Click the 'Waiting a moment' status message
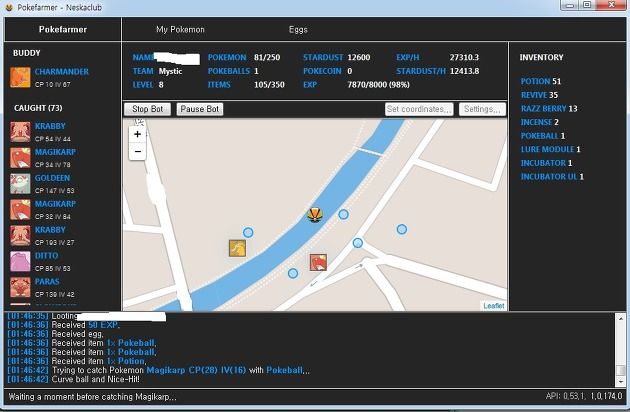Screen dimensions: 630x412 pos(92,397)
